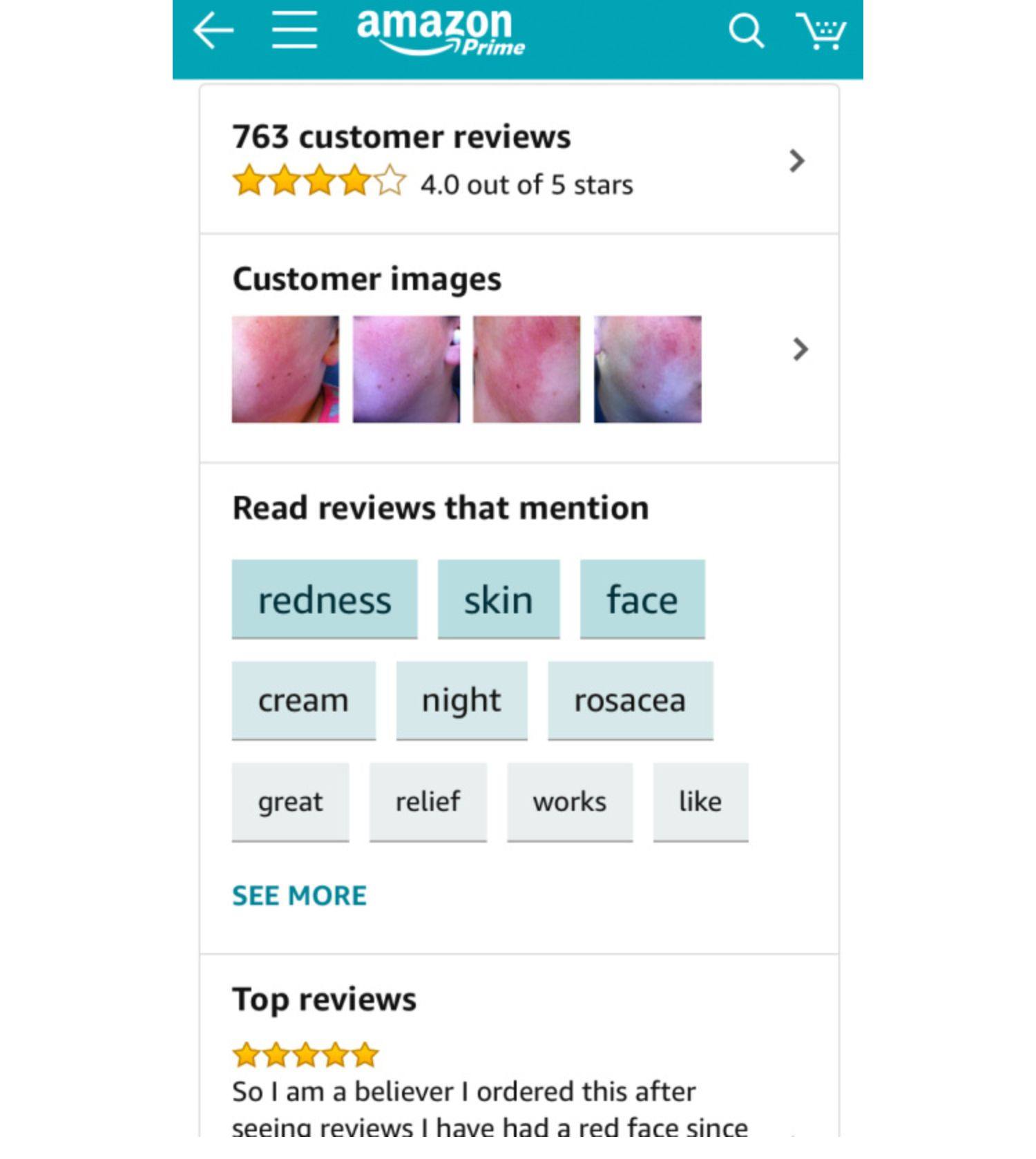This screenshot has width=1036, height=1159.
Task: Tap SEE MORE review keywords
Action: [299, 896]
